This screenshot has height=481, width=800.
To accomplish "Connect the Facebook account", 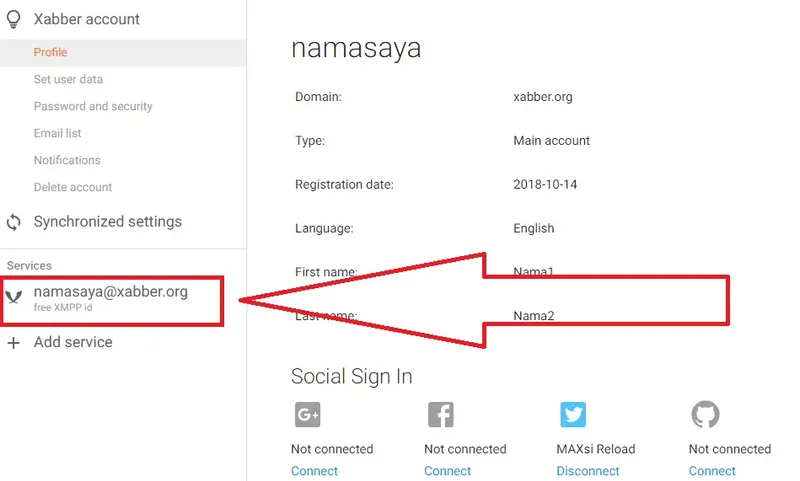I will (x=447, y=471).
